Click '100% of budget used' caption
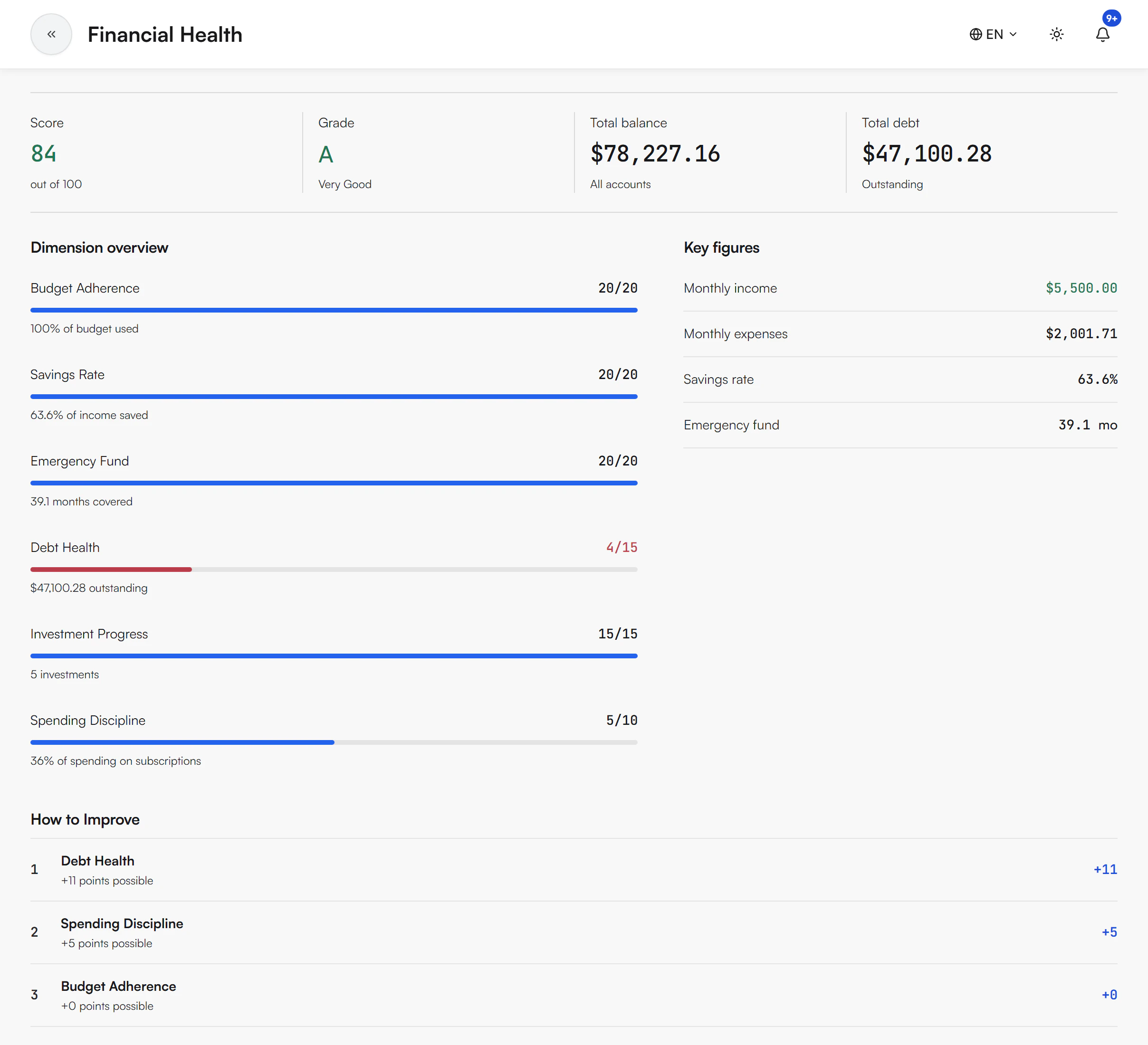1148x1045 pixels. (x=84, y=328)
